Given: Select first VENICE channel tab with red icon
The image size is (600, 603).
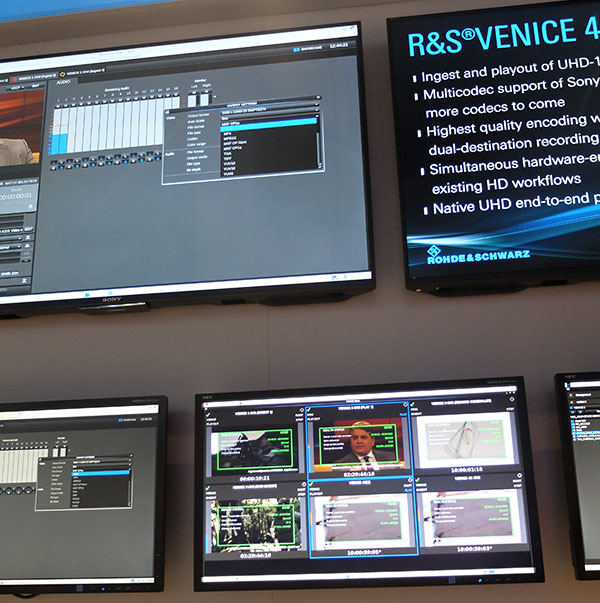Looking at the screenshot, I should point(35,77).
